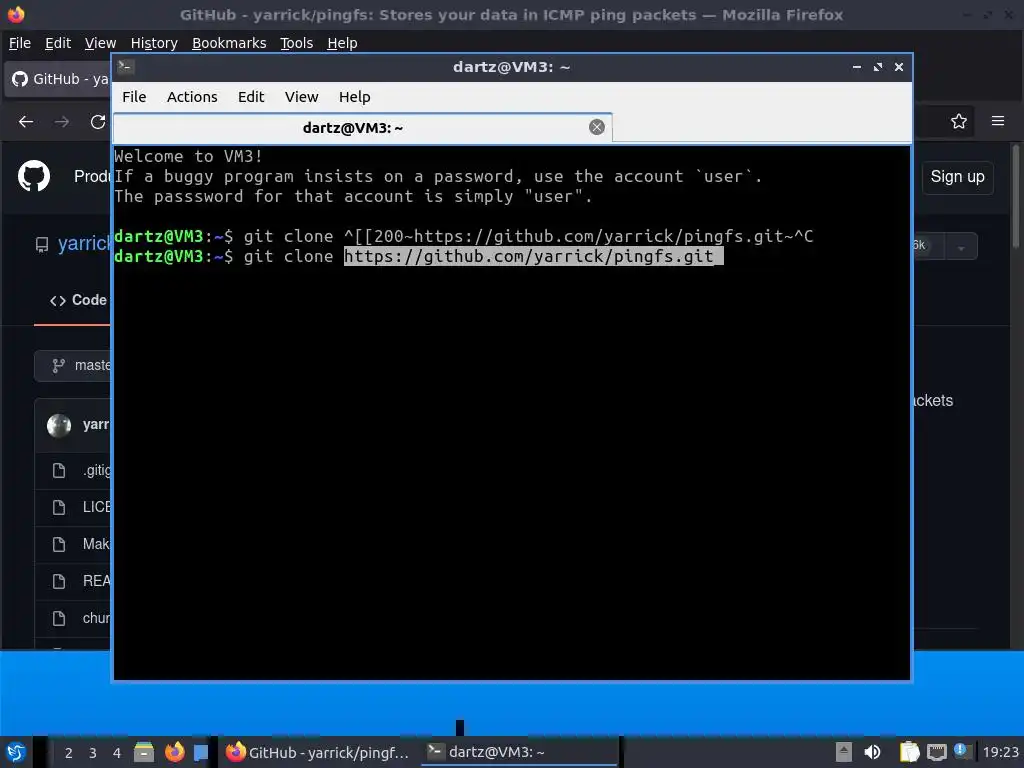Click the 'Welcome to VM3!' terminal line
Viewport: 1024px width, 768px height.
point(188,156)
